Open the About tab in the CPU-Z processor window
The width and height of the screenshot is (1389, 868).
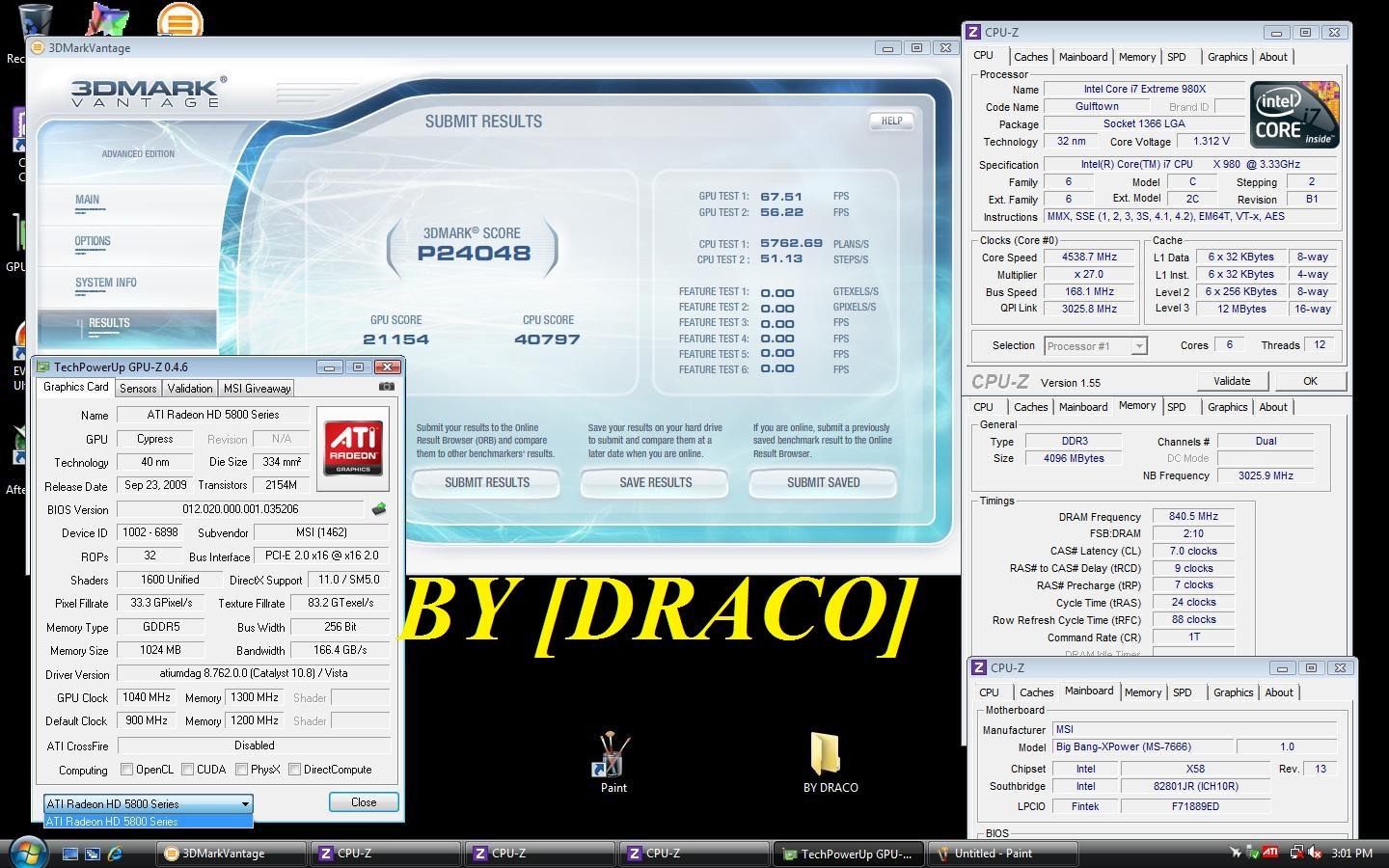pyautogui.click(x=1273, y=57)
